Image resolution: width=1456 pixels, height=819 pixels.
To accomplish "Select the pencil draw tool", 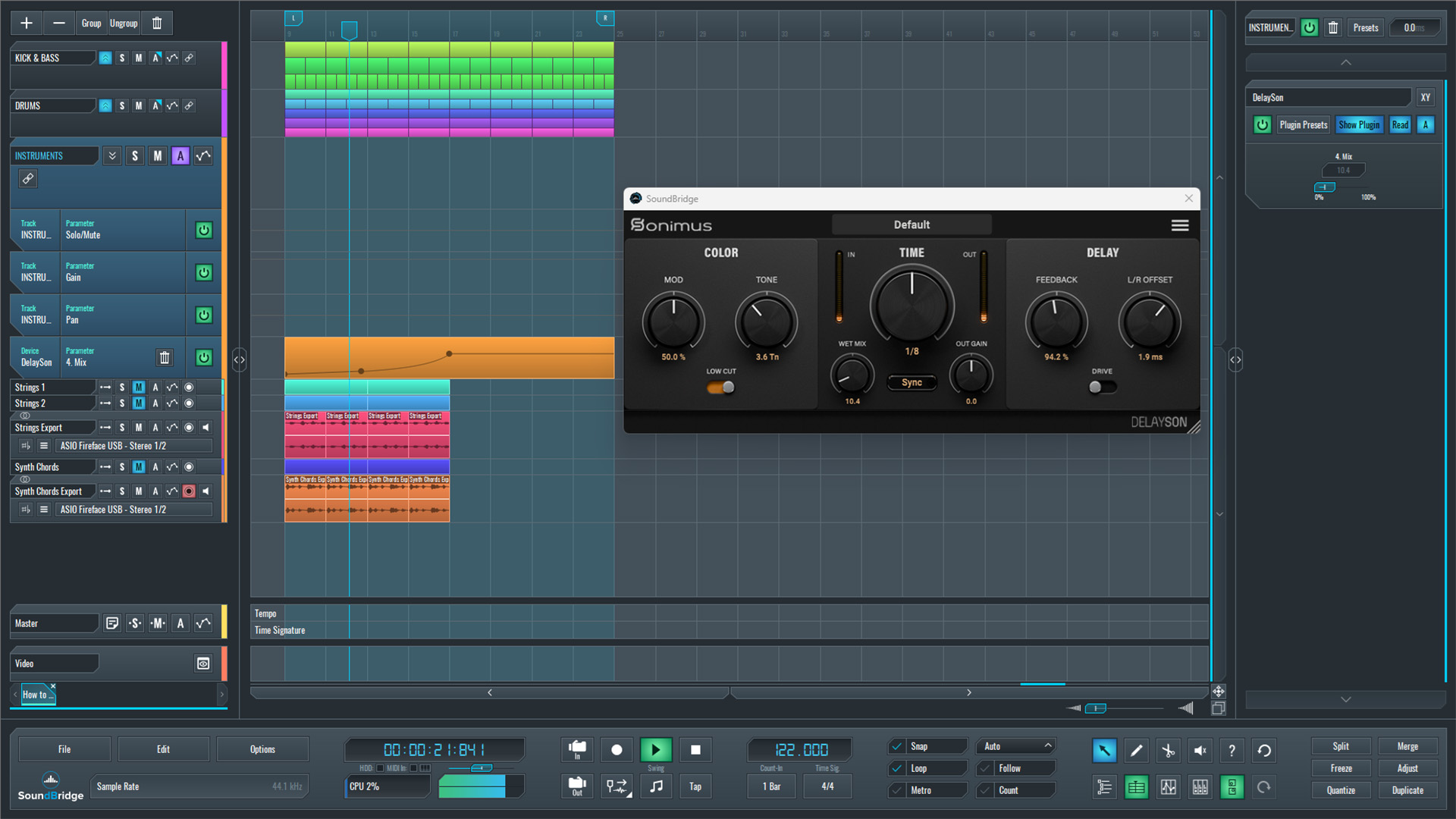I will tap(1136, 751).
